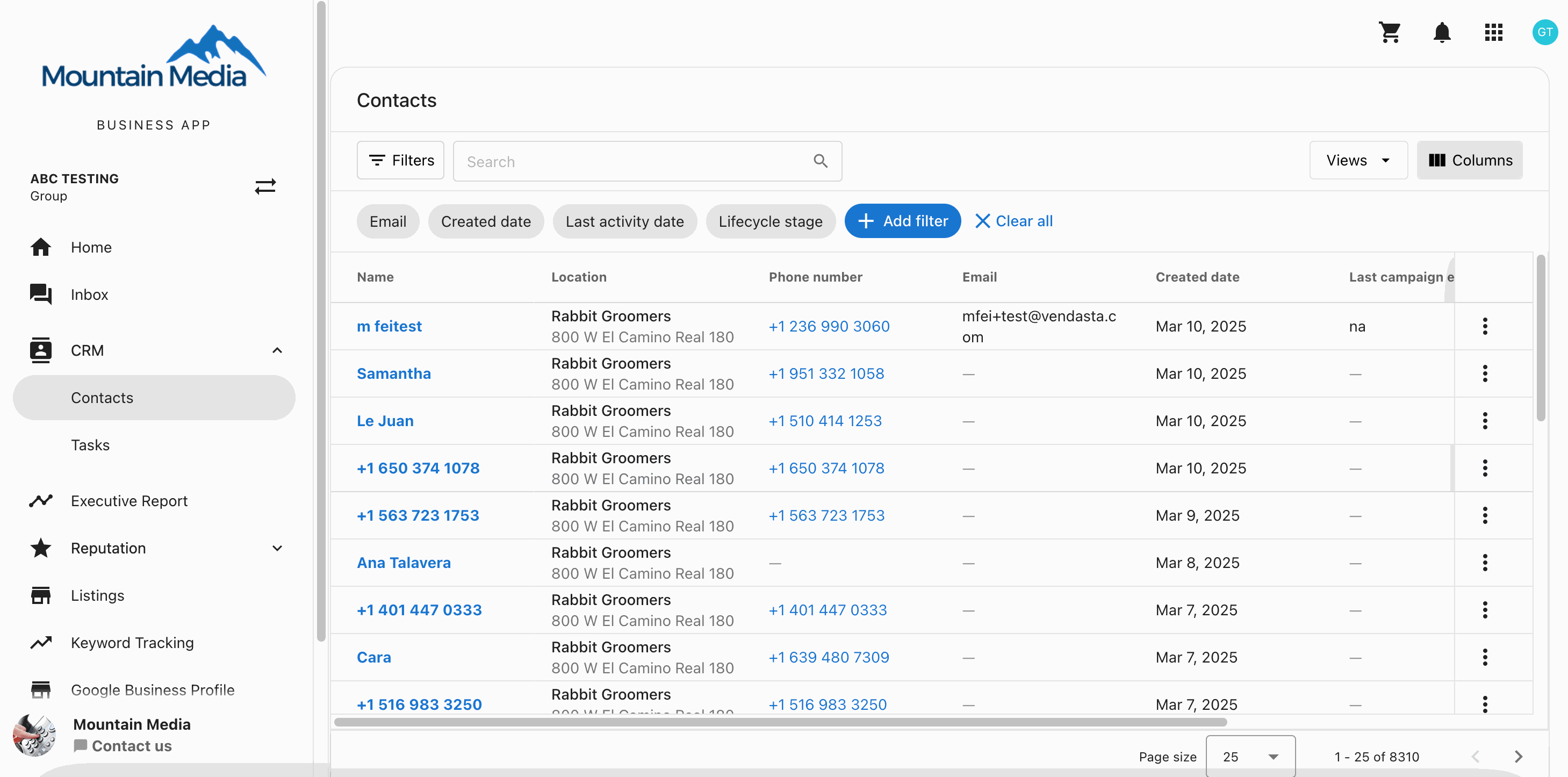Open the notifications bell

click(x=1441, y=32)
